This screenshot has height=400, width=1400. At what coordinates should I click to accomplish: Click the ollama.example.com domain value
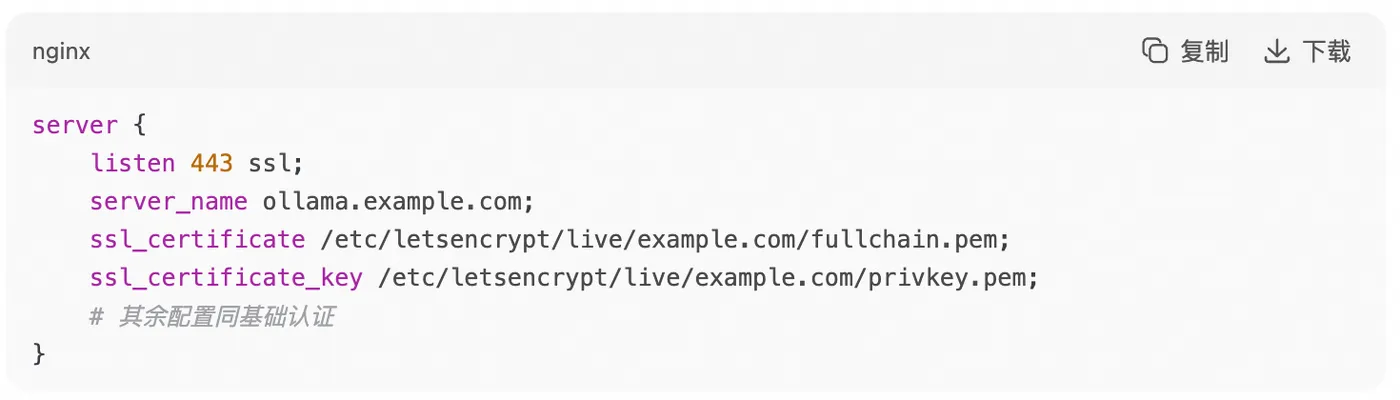(x=398, y=202)
